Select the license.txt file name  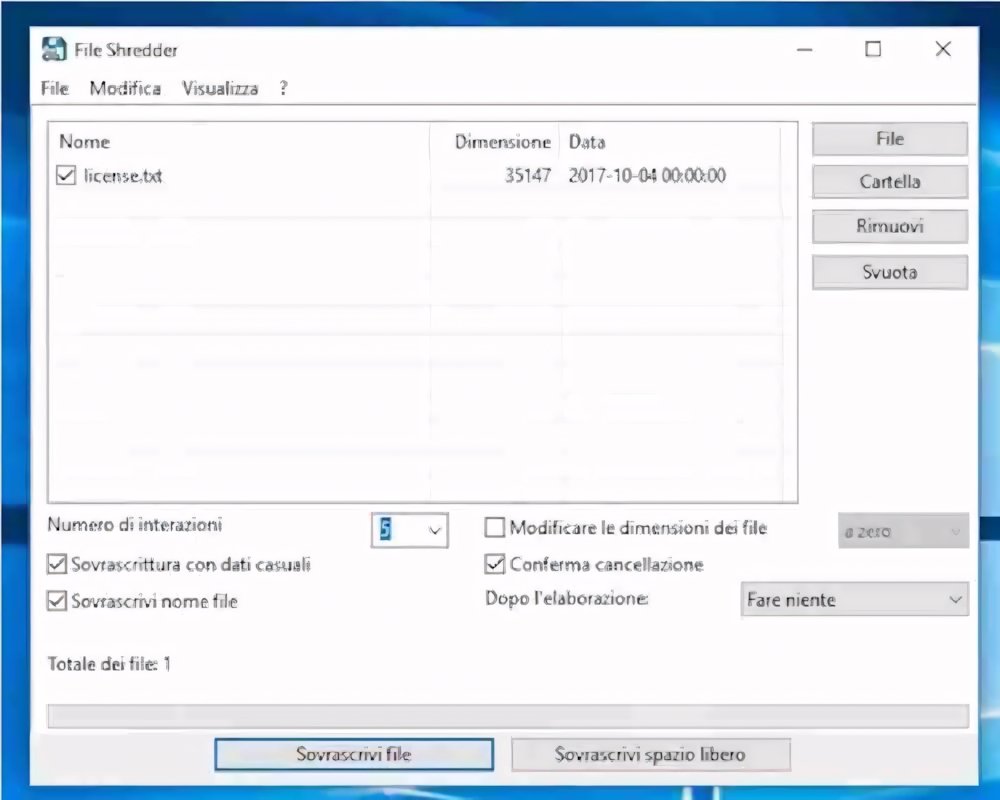(x=122, y=175)
